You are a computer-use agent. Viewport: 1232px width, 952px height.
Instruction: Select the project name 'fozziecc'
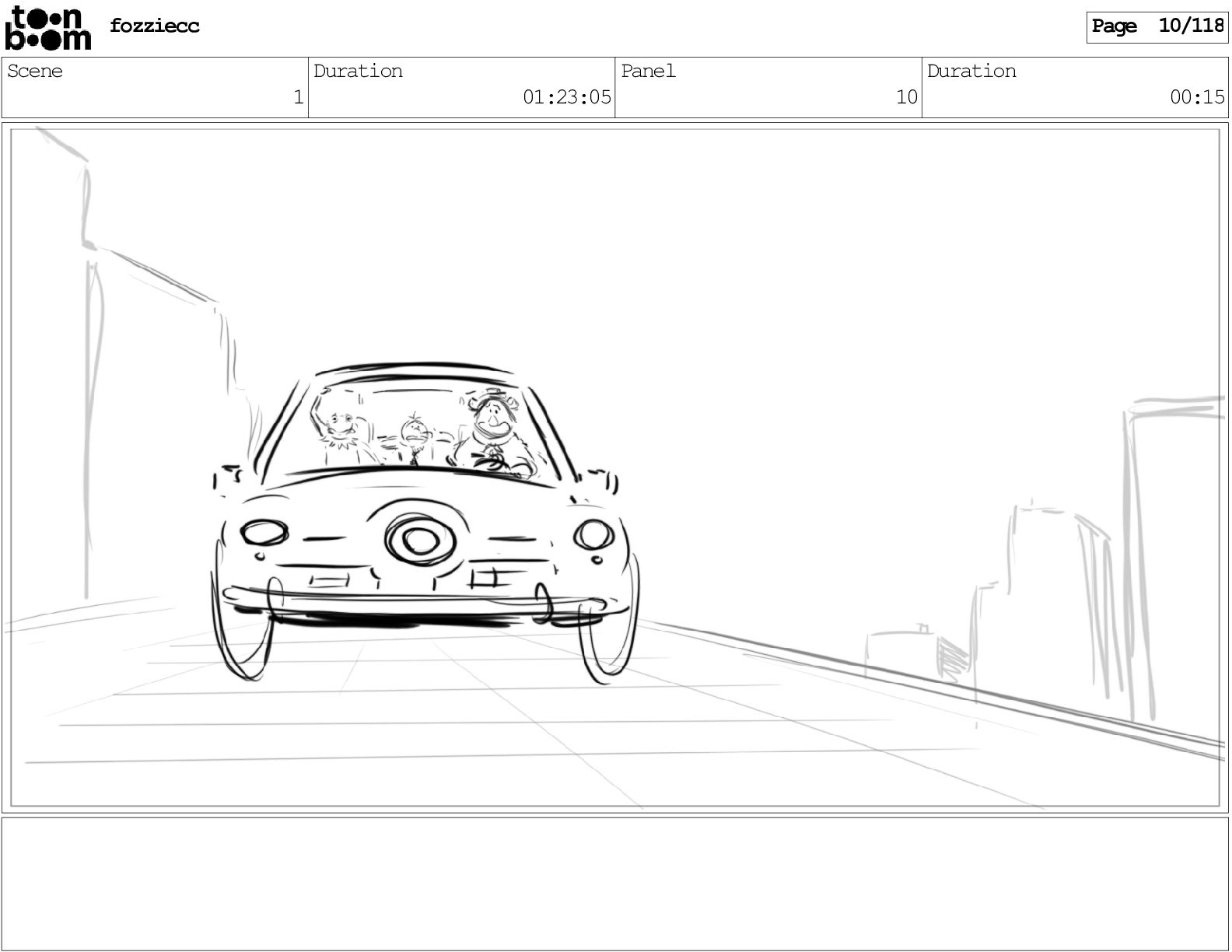point(155,26)
